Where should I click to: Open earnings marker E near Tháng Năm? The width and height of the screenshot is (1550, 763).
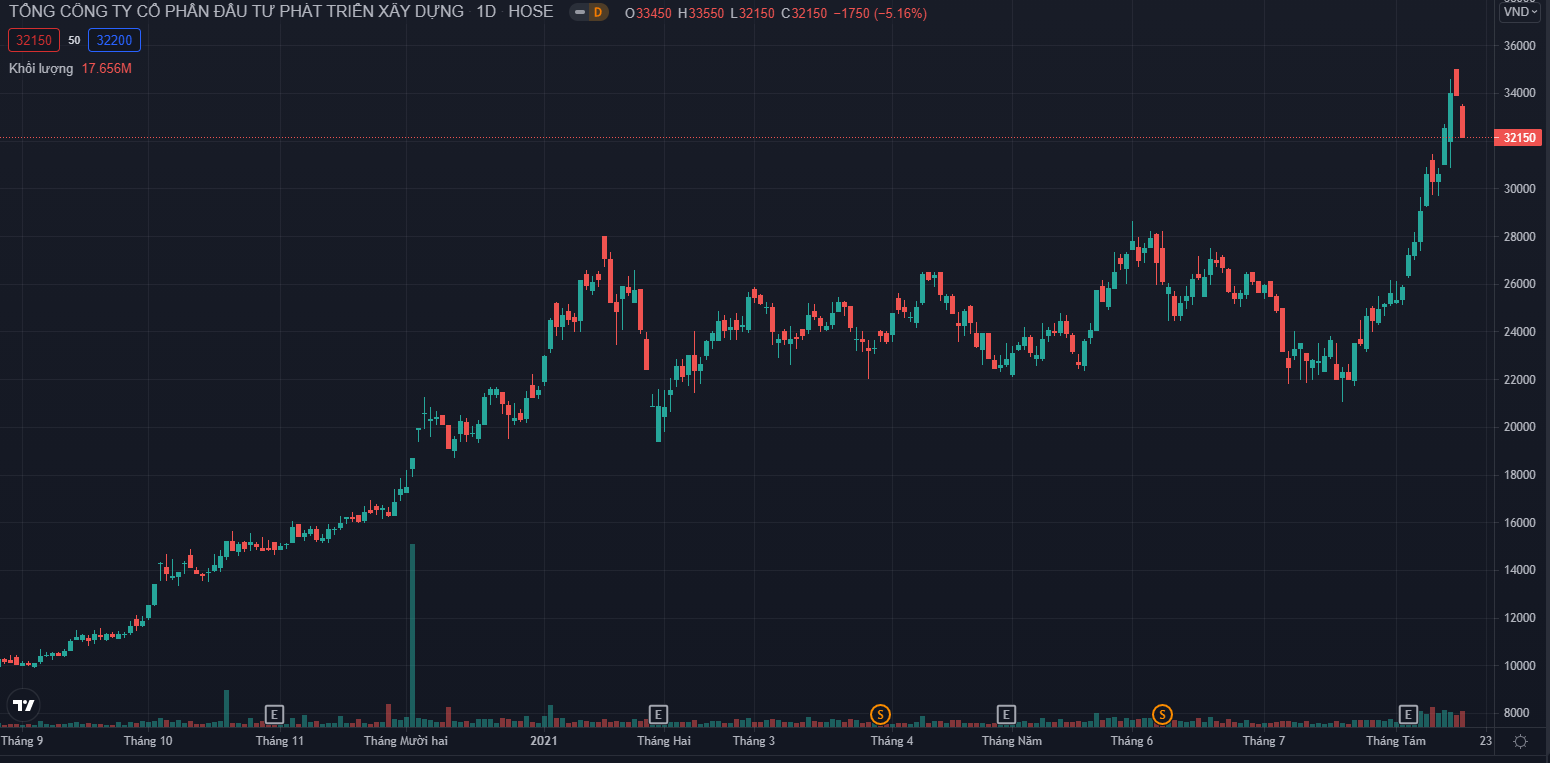pos(1007,714)
